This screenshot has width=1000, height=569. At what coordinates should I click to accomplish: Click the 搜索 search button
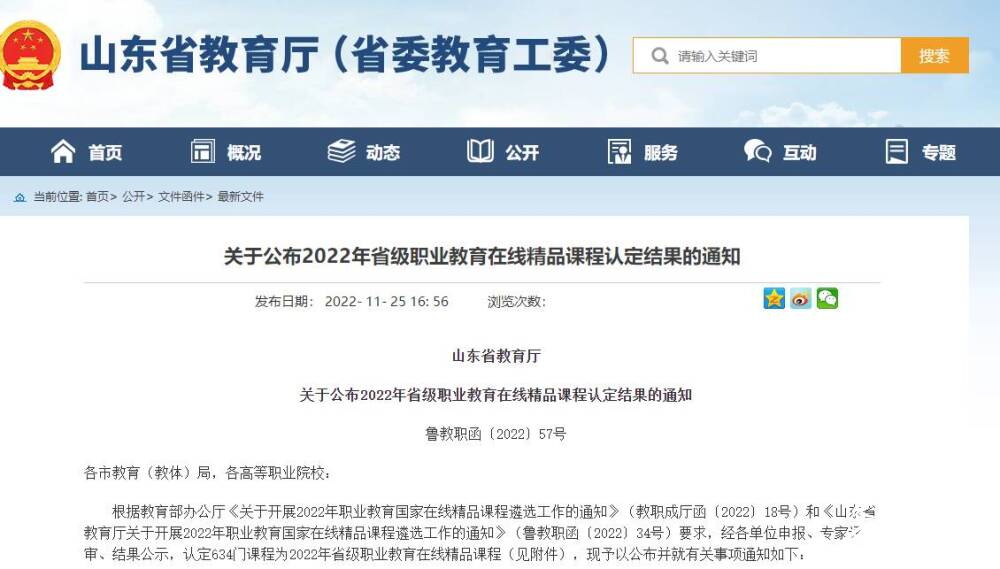point(935,55)
